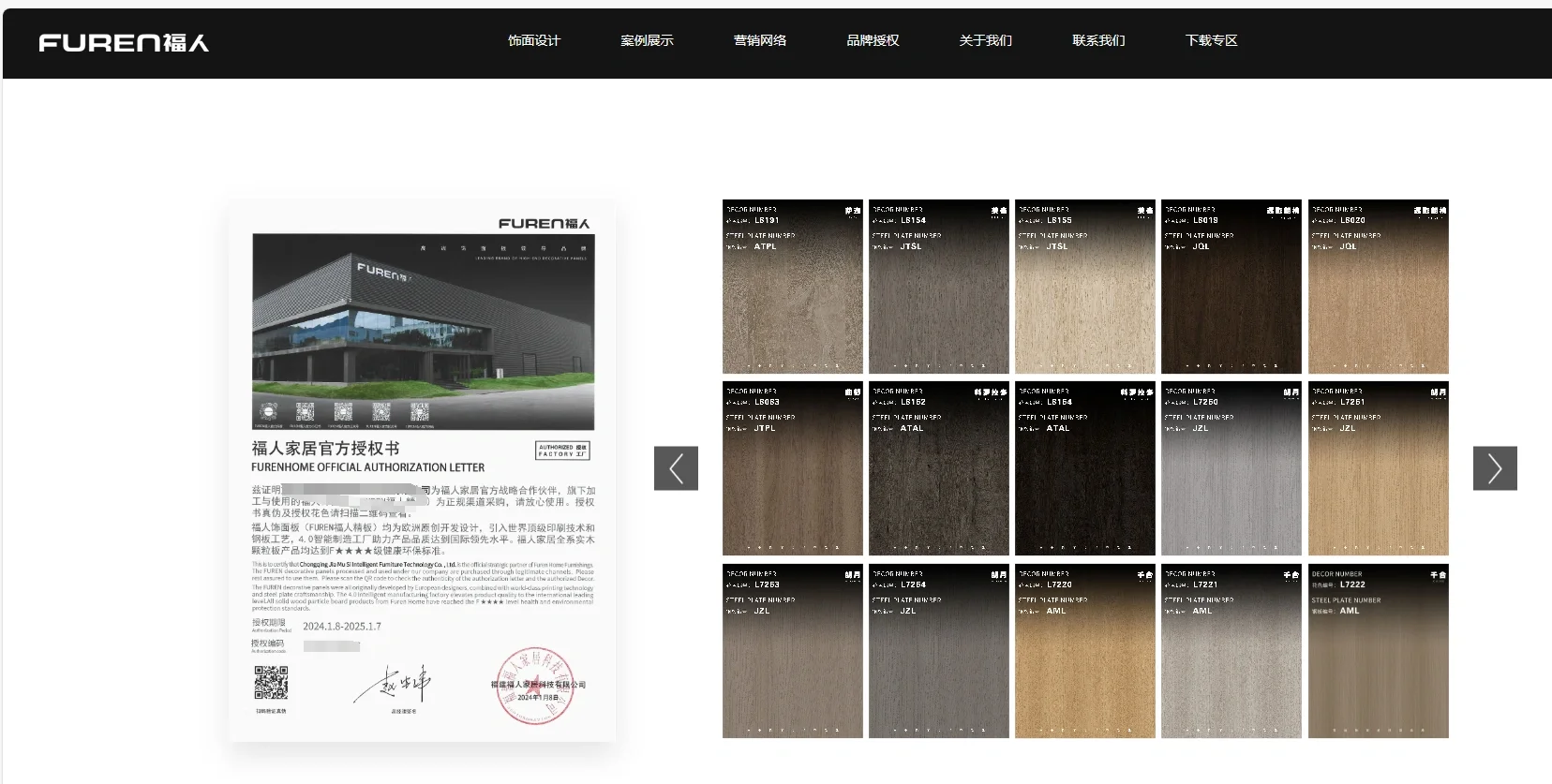The width and height of the screenshot is (1552, 784).
Task: Open decor sample L8164 ATAL
Action: pyautogui.click(x=1085, y=468)
